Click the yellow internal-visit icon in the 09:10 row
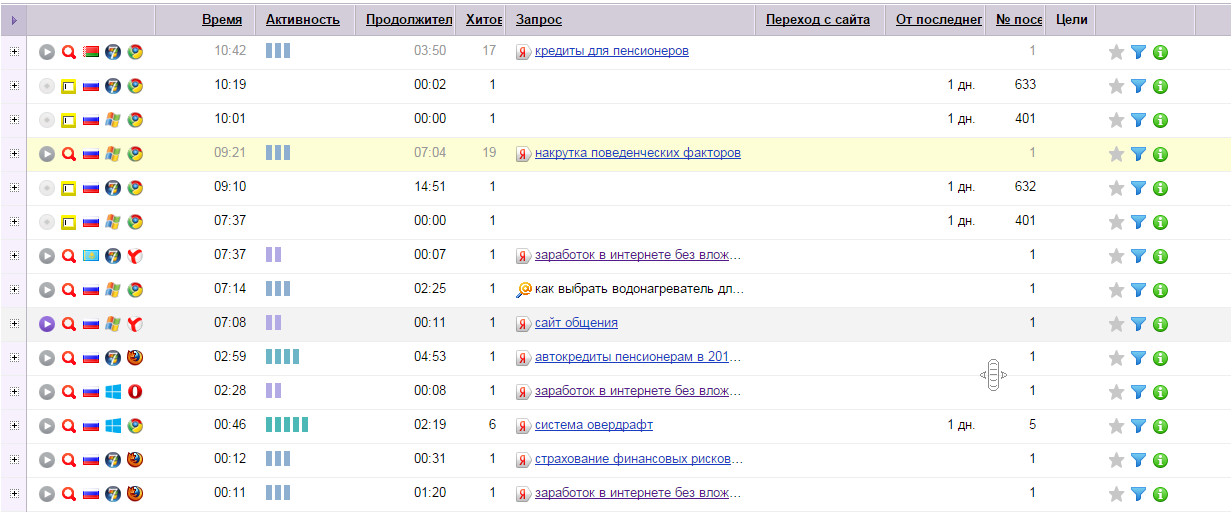The image size is (1232, 513). click(x=69, y=188)
